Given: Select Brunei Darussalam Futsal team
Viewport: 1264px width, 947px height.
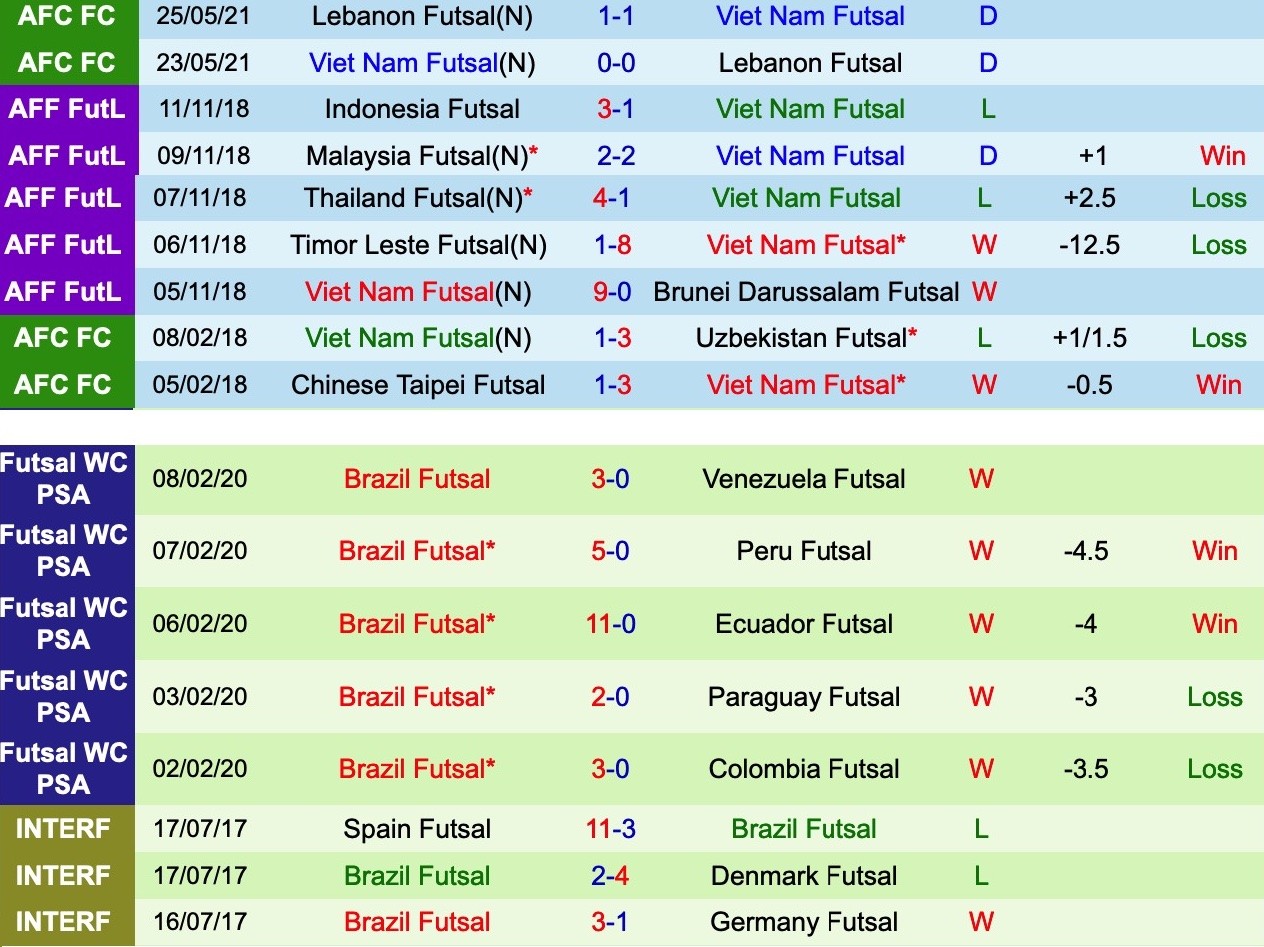Looking at the screenshot, I should (806, 292).
